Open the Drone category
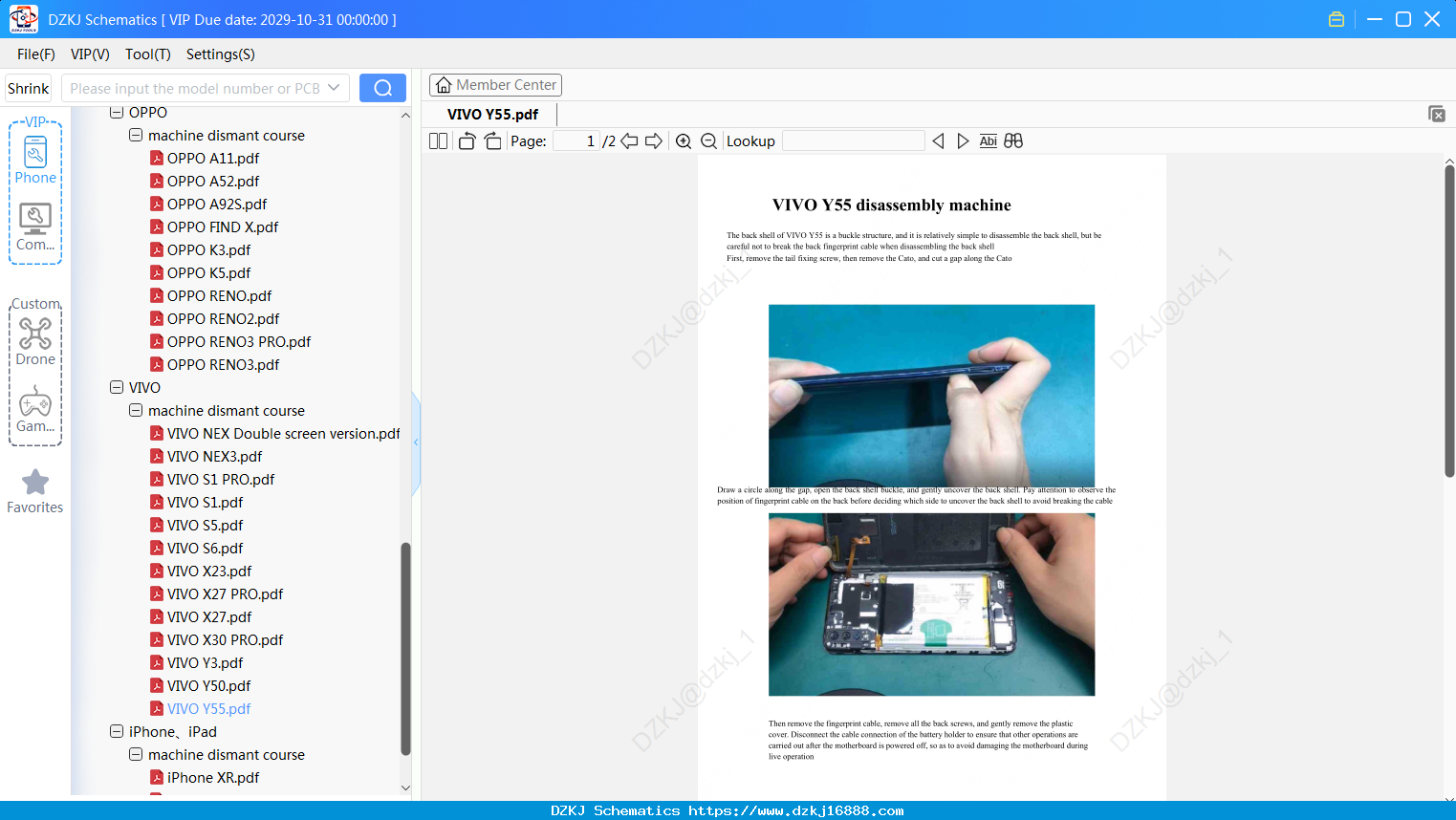 [x=35, y=341]
